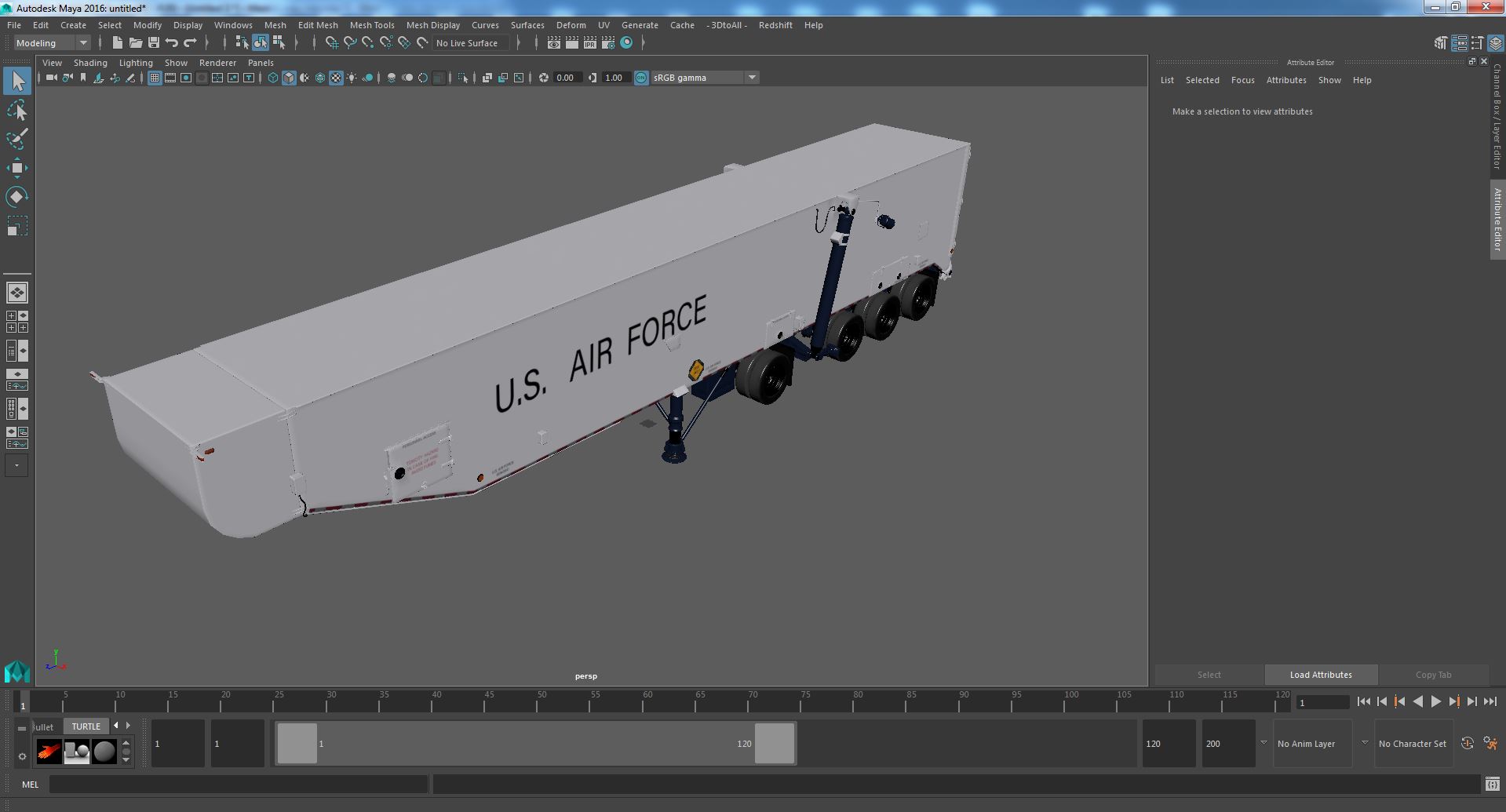This screenshot has width=1506, height=812.
Task: Play the animation forwards
Action: click(1436, 702)
